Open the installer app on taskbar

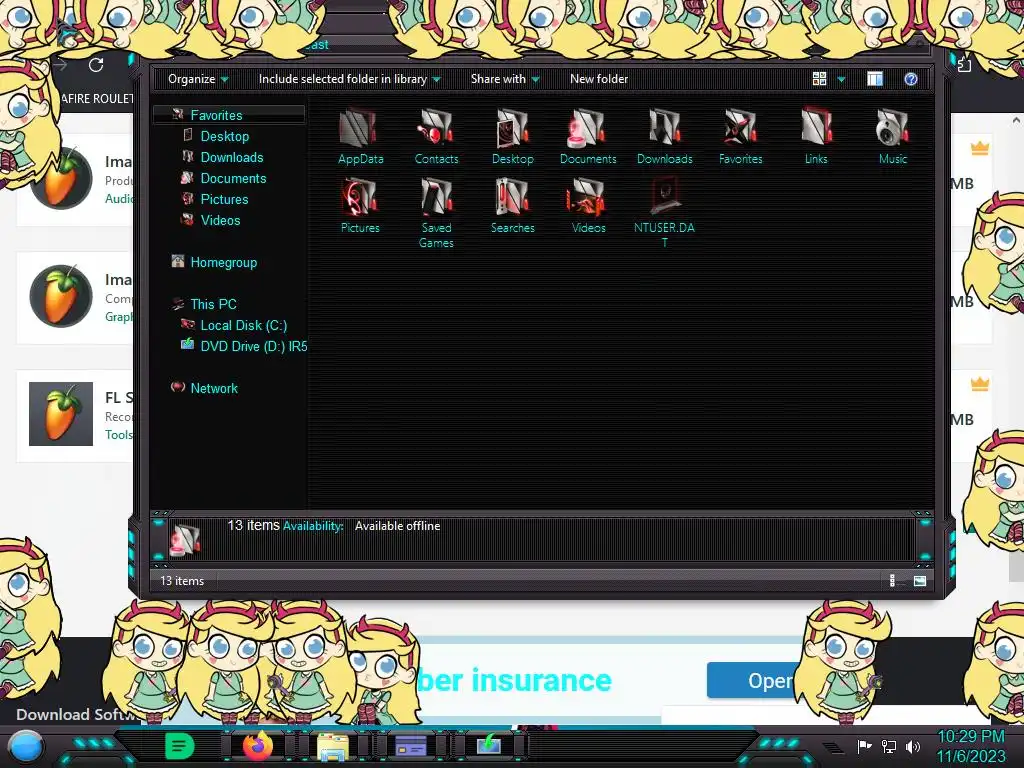[x=488, y=746]
